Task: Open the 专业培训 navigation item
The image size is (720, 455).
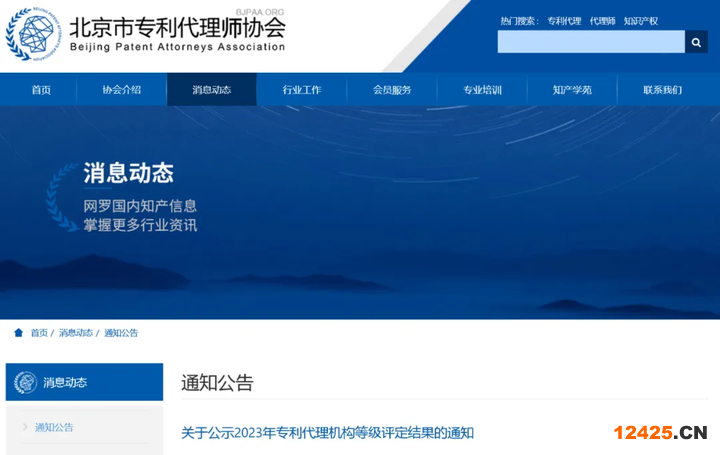Action: [x=481, y=90]
